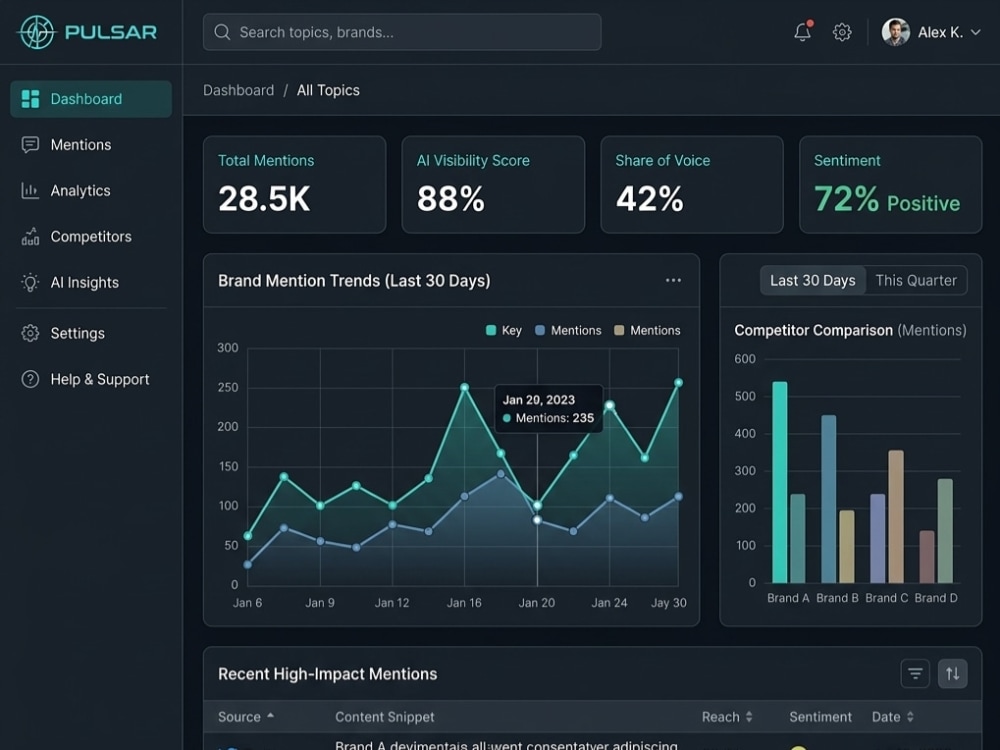Open AI Insights from sidebar
This screenshot has height=750, width=1000.
click(91, 283)
